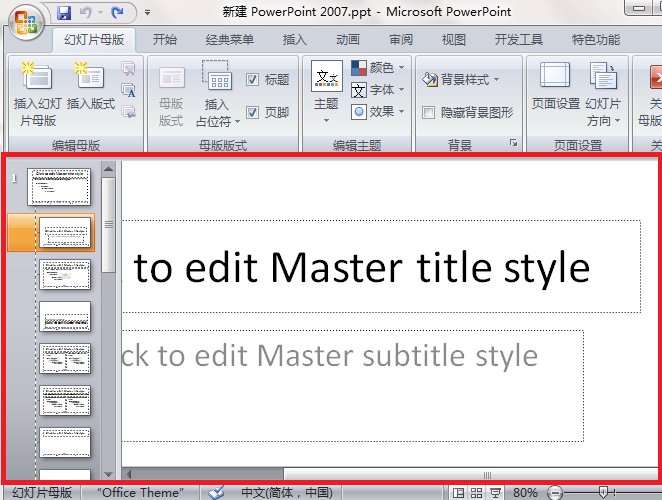Click the spell check icon in status bar

pyautogui.click(x=216, y=492)
